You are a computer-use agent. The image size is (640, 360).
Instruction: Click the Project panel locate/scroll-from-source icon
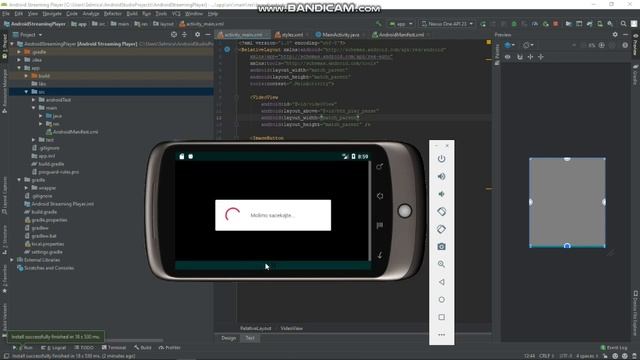[174, 35]
